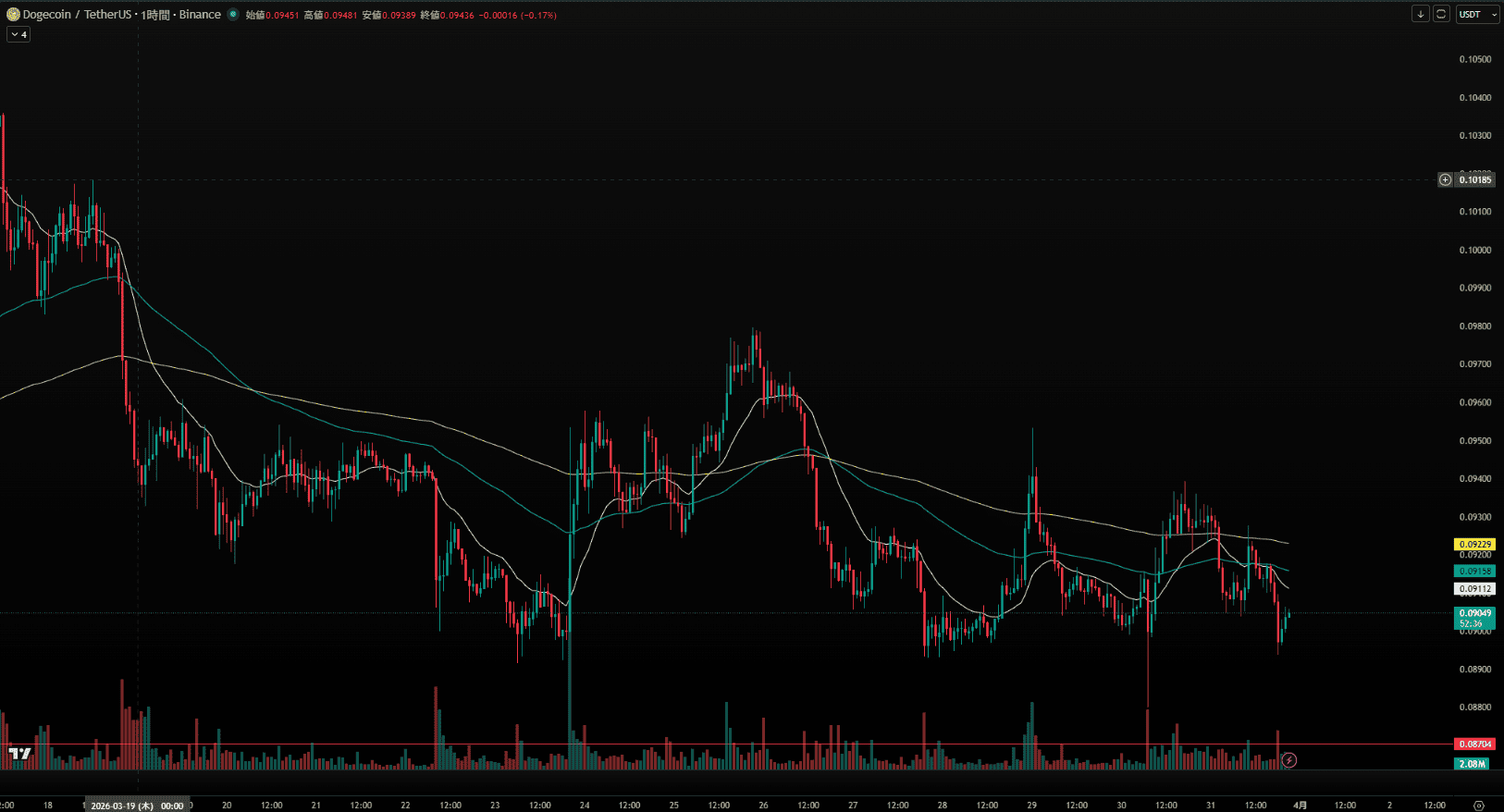
Task: Click the TradingView logo watermark
Action: (x=19, y=754)
